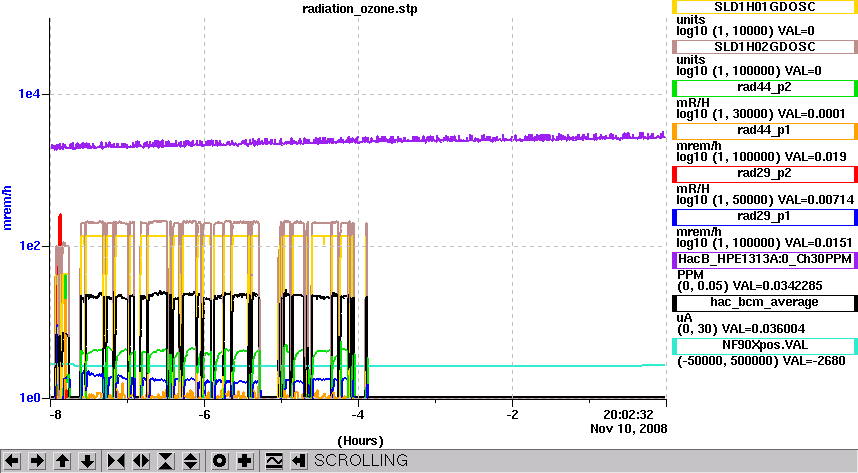
Task: Select the purple HacB_HPE1313A:0_Ch30PPM legend entry
Action: tap(764, 259)
